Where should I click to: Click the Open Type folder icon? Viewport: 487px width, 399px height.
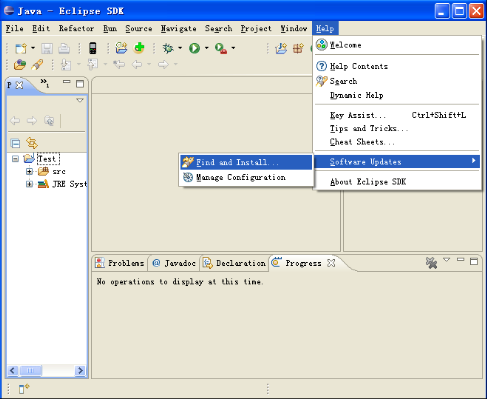(x=20, y=64)
